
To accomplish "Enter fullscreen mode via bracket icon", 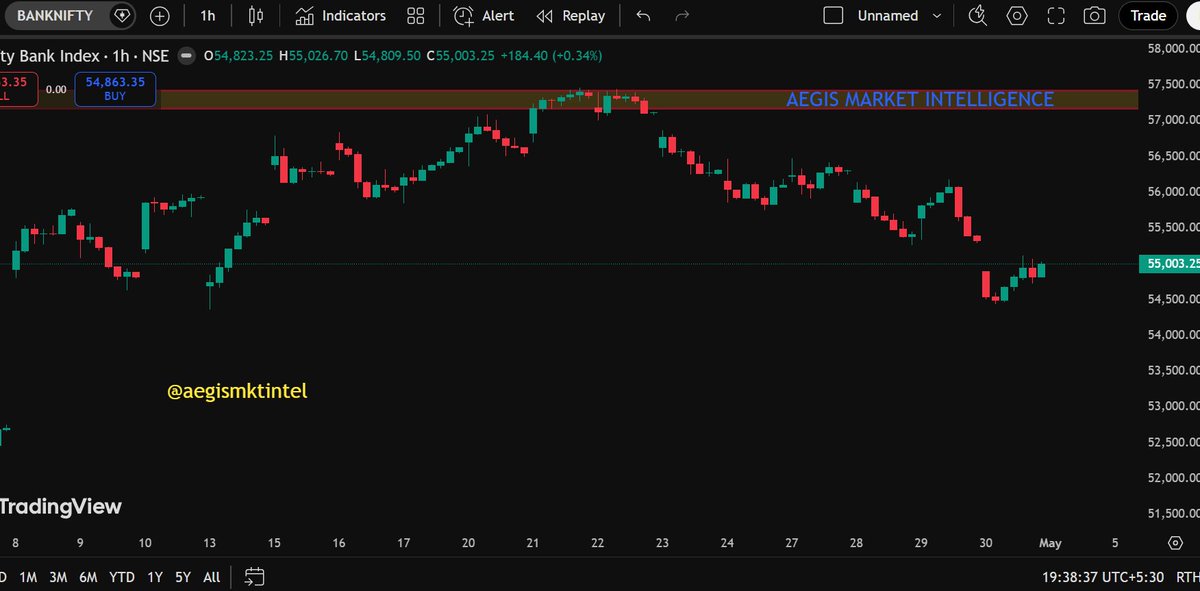I will click(1055, 15).
